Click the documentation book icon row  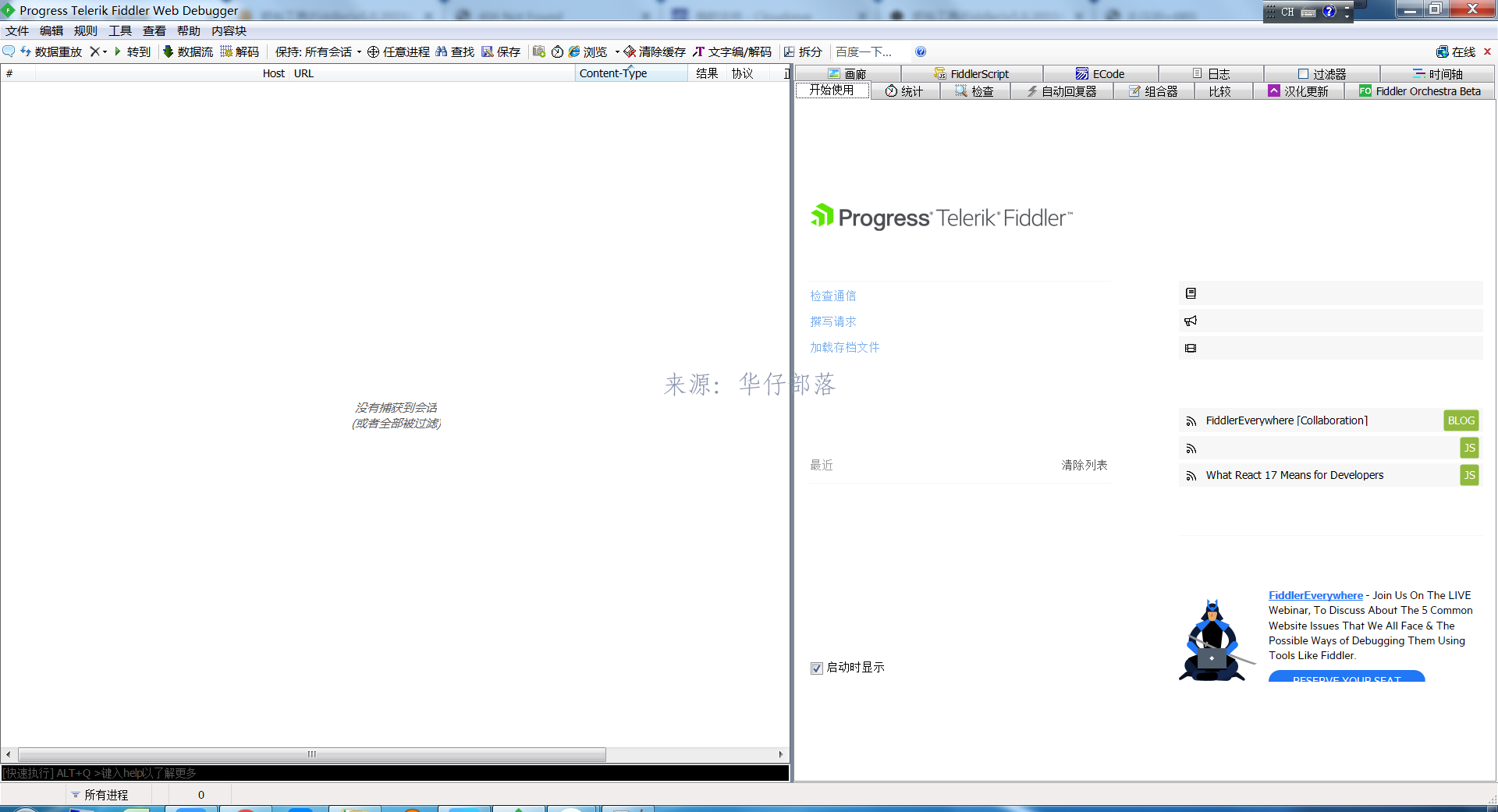point(1330,293)
